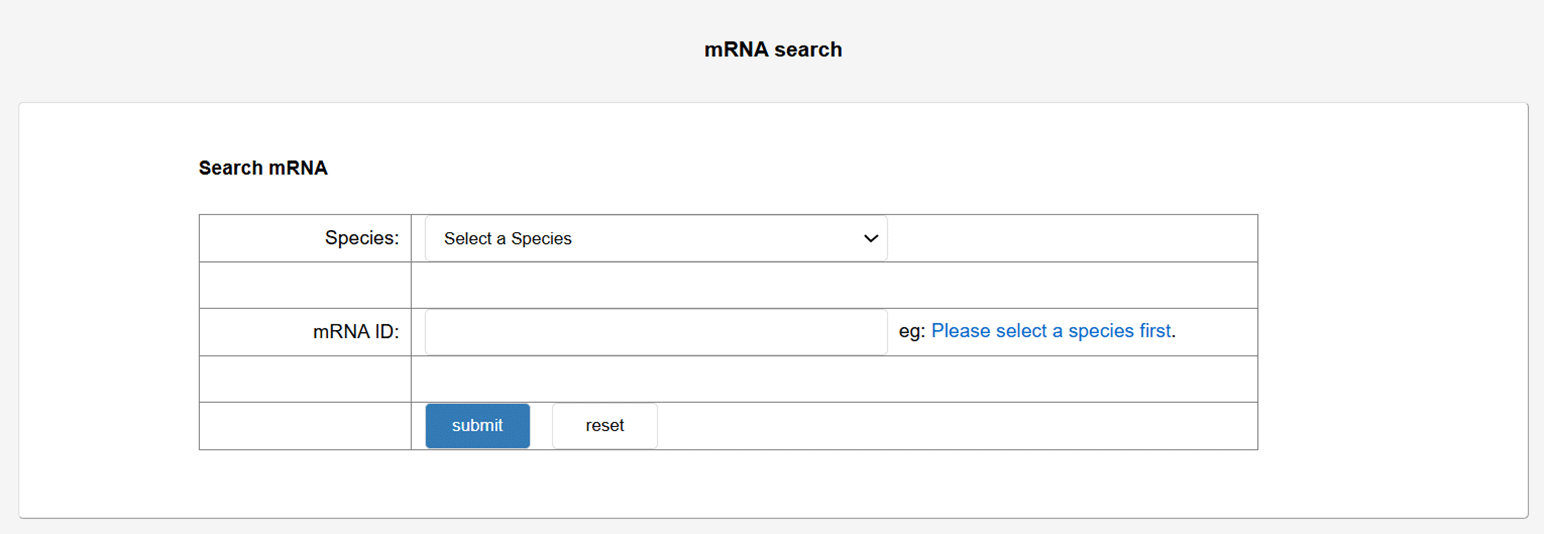Click the blank wide cell below mRNA ID field
This screenshot has width=1544, height=534.
click(834, 379)
